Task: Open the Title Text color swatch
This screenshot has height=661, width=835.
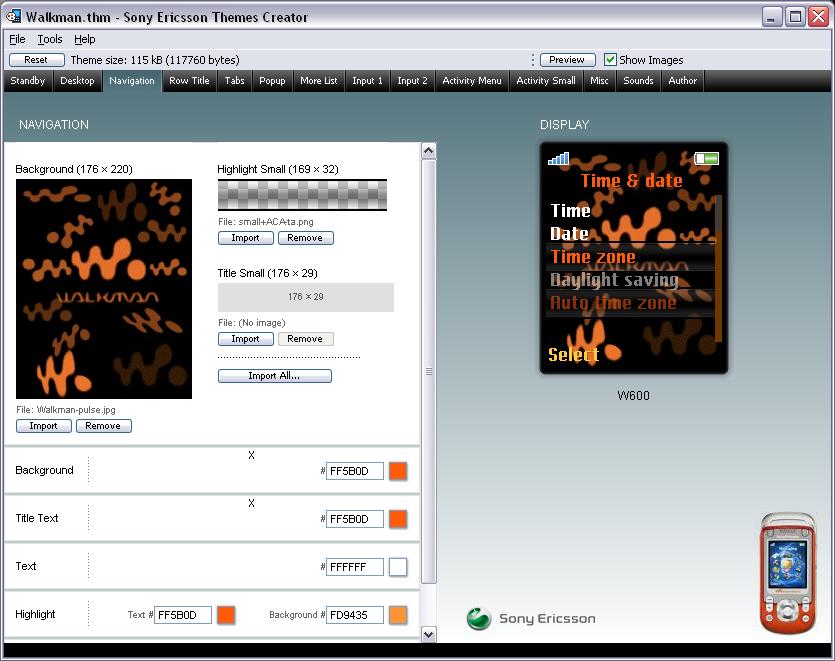Action: pyautogui.click(x=398, y=519)
